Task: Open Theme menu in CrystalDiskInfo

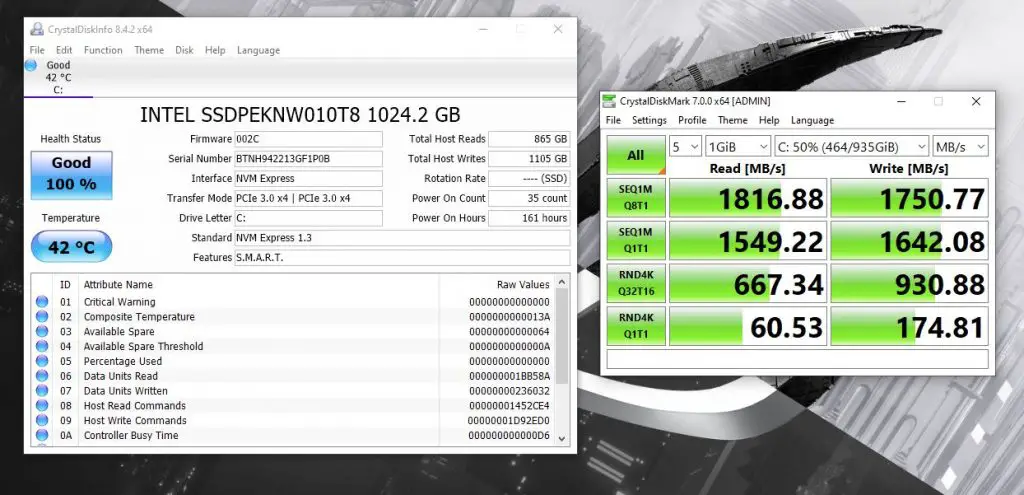Action: coord(149,50)
